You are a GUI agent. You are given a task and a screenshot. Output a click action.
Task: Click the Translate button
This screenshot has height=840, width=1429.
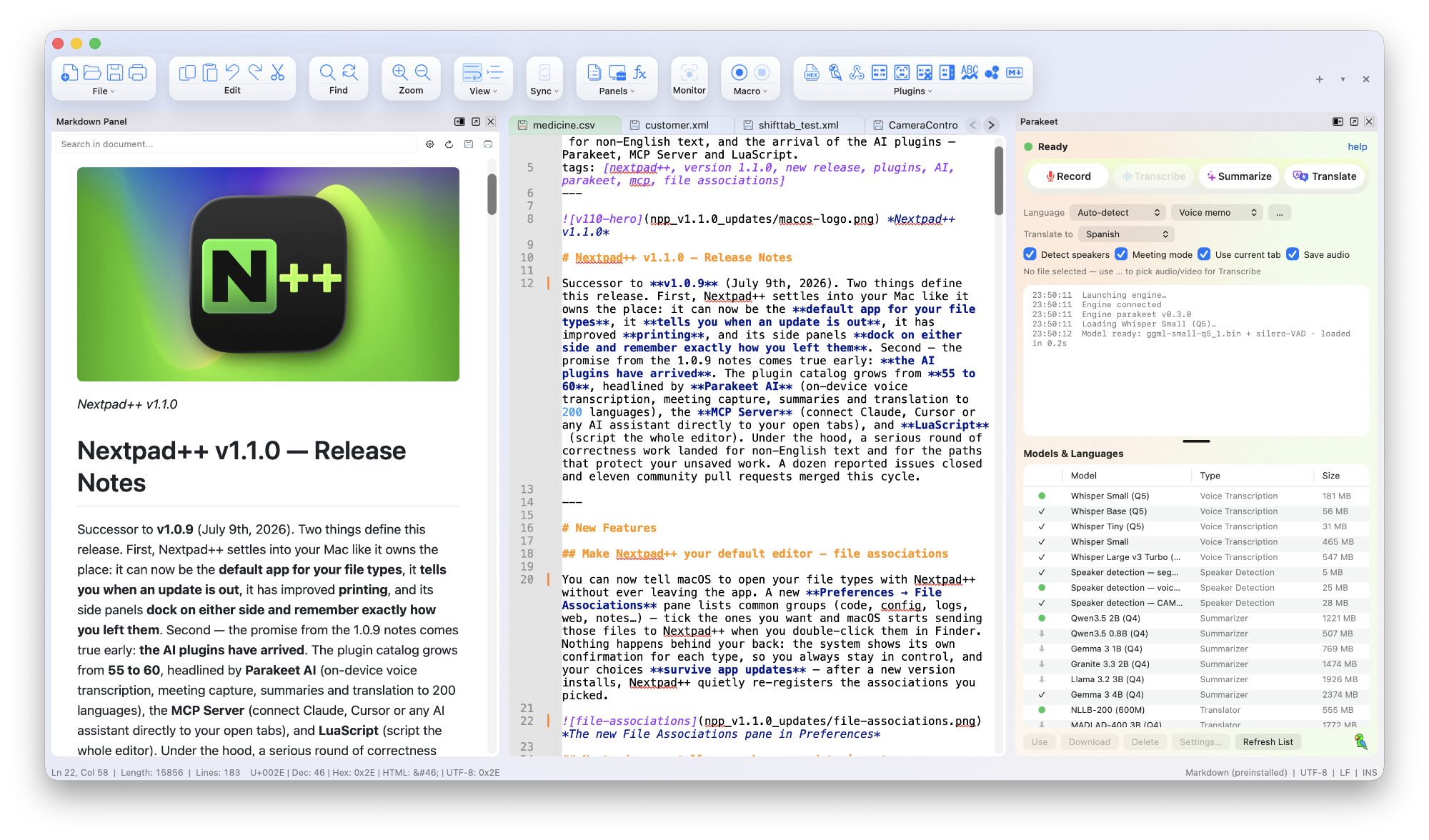1325,176
